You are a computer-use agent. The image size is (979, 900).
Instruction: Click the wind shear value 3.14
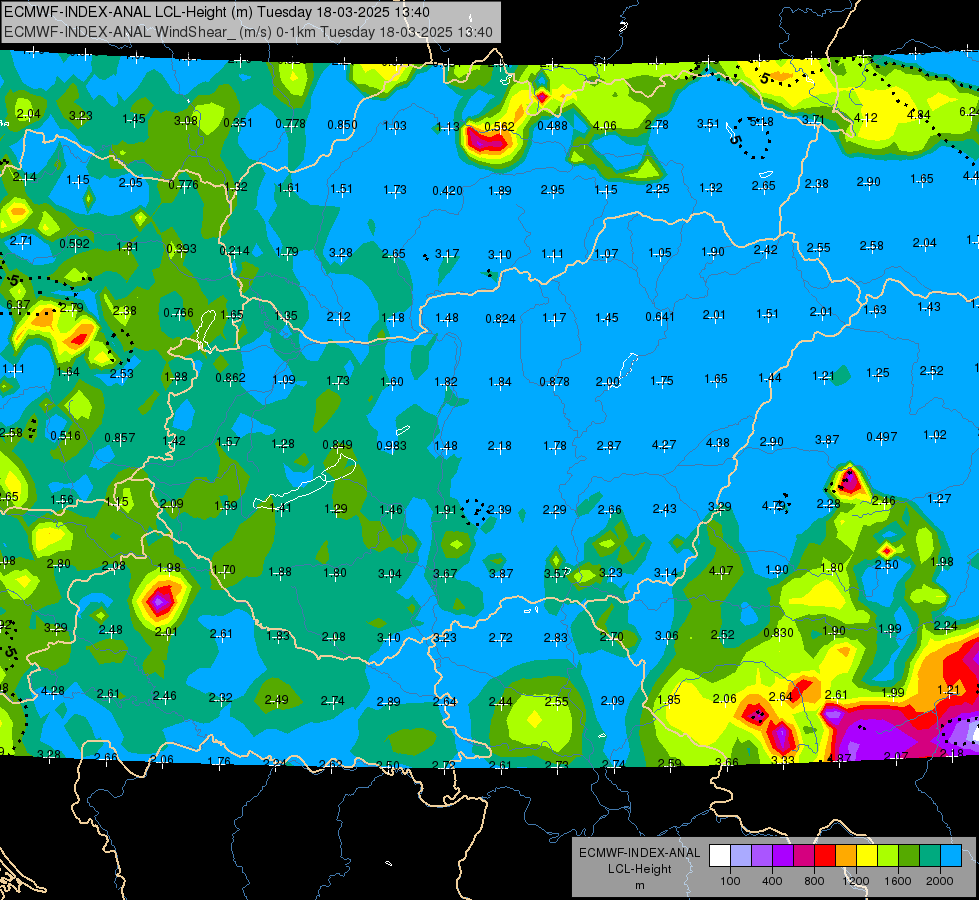point(666,573)
